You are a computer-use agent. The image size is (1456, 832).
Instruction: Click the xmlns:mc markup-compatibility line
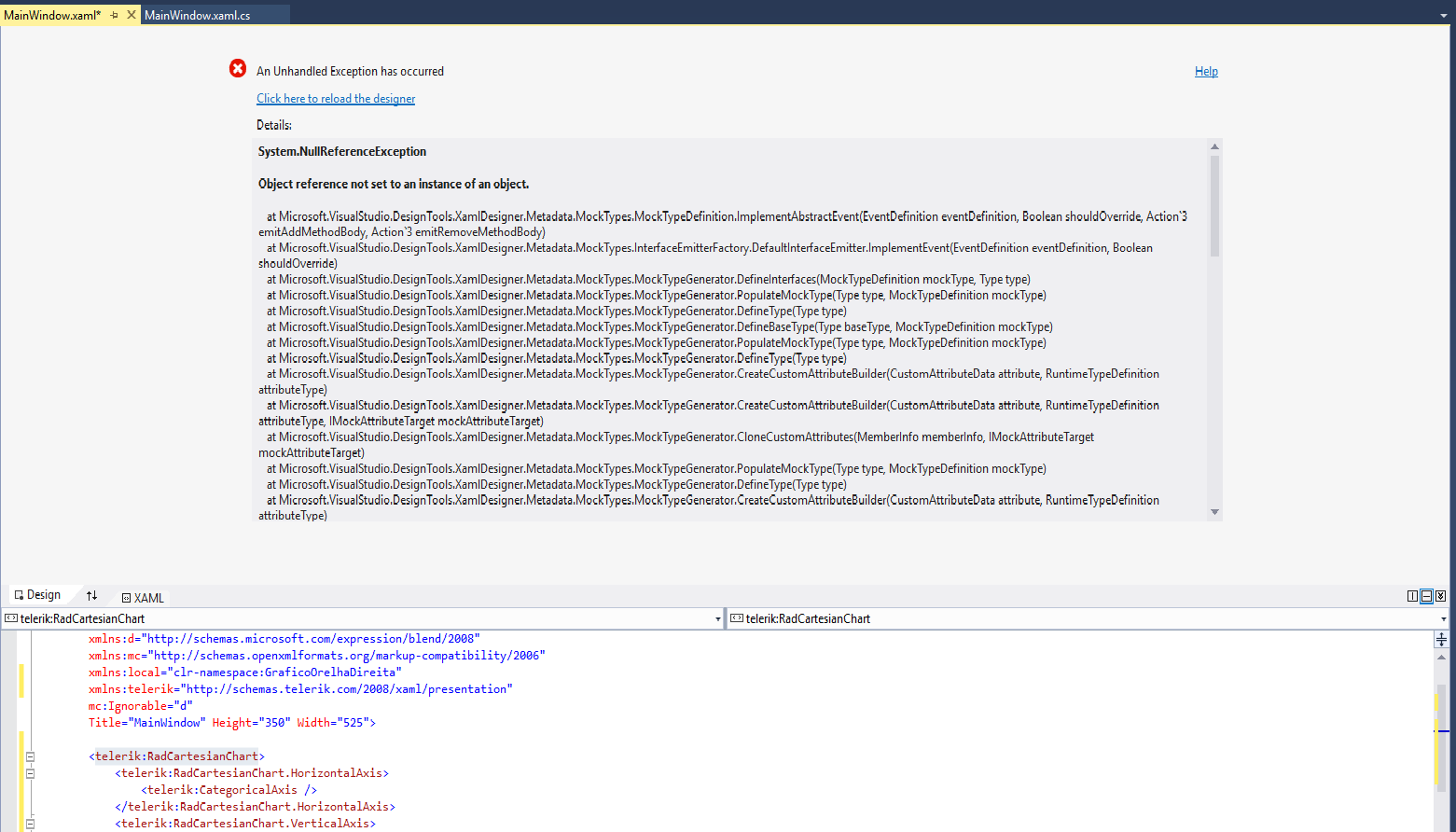(317, 656)
